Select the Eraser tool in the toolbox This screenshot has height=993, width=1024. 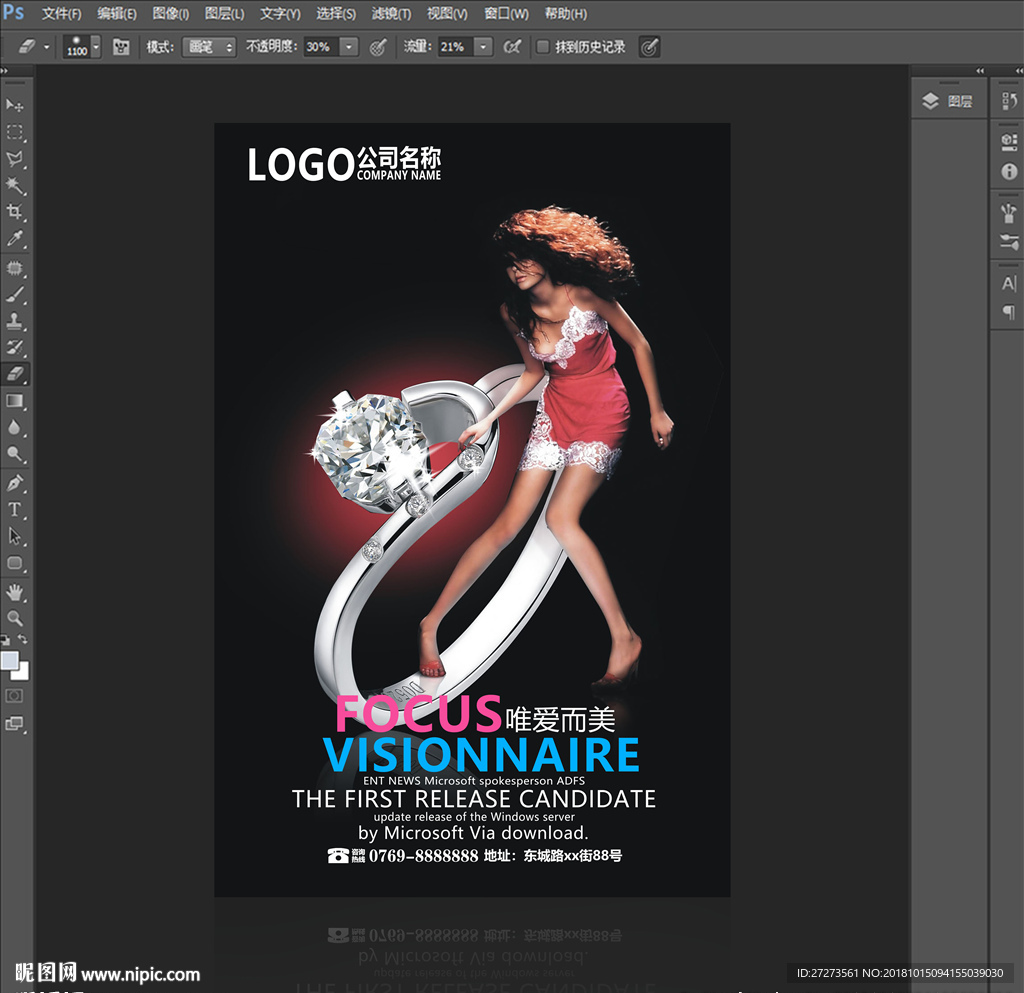pyautogui.click(x=14, y=374)
